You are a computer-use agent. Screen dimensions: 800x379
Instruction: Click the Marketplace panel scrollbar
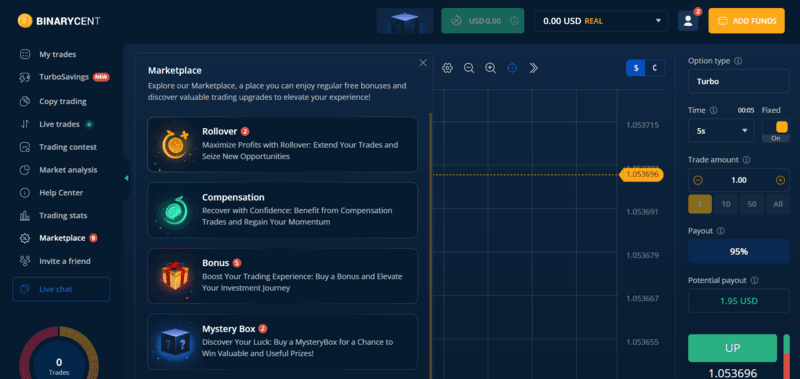431,245
